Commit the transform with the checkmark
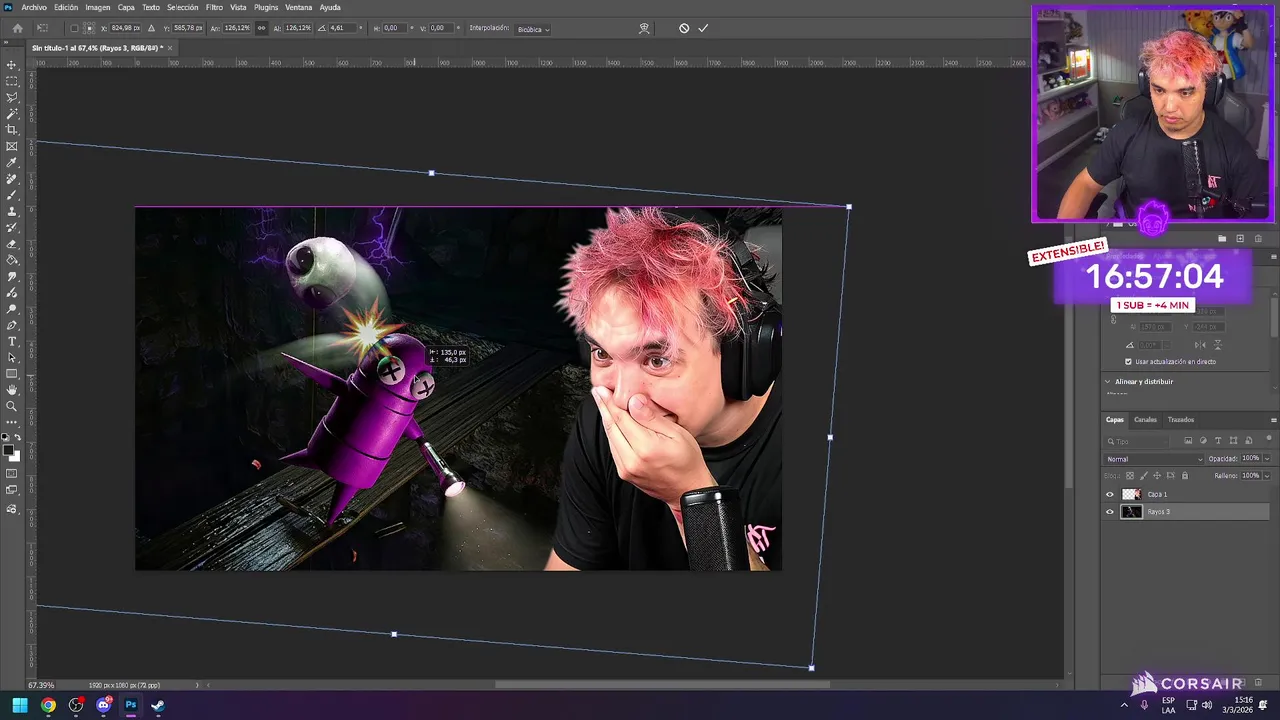The height and width of the screenshot is (720, 1280). (703, 28)
